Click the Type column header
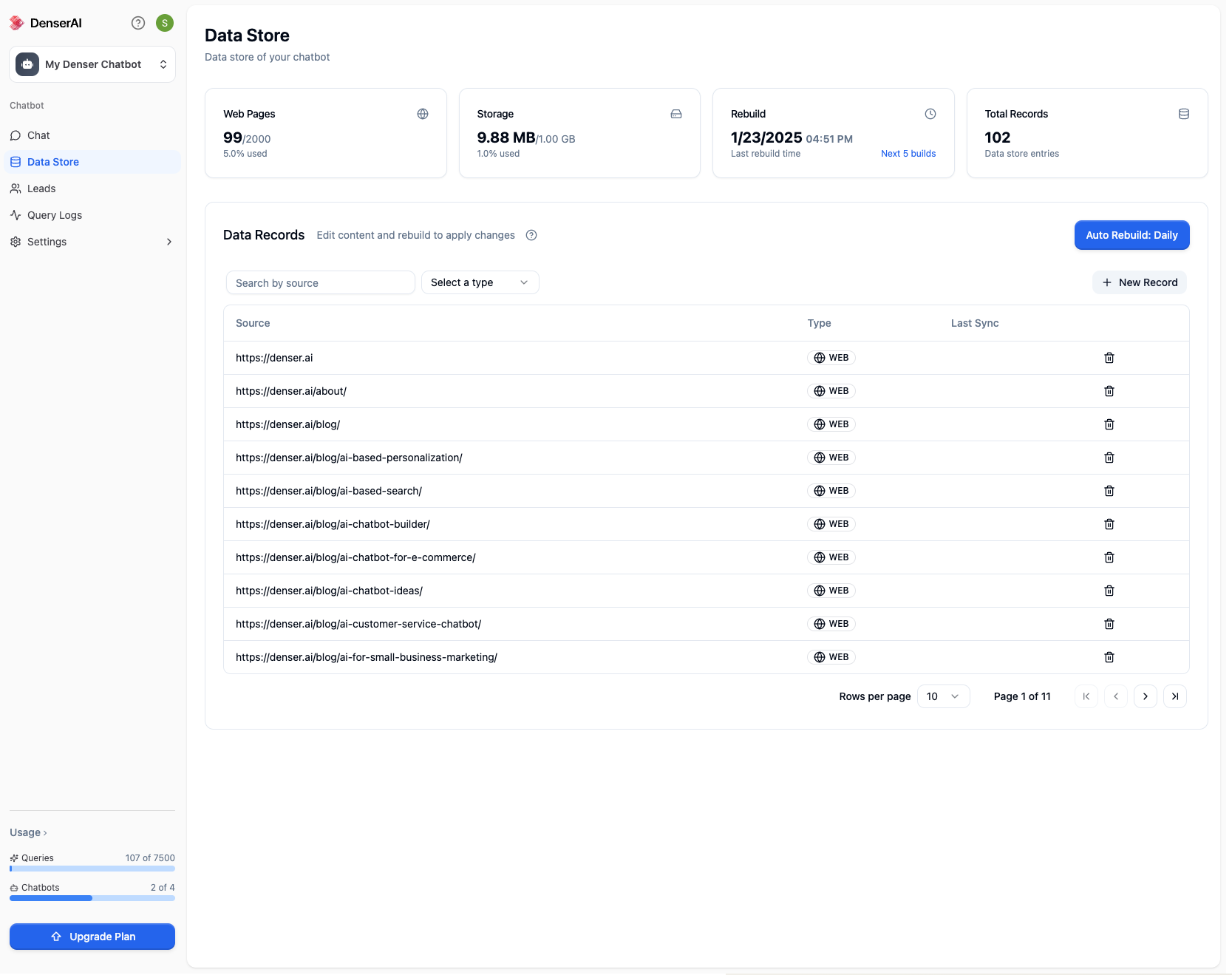Screen dimensions: 1232x975 pyautogui.click(x=819, y=323)
